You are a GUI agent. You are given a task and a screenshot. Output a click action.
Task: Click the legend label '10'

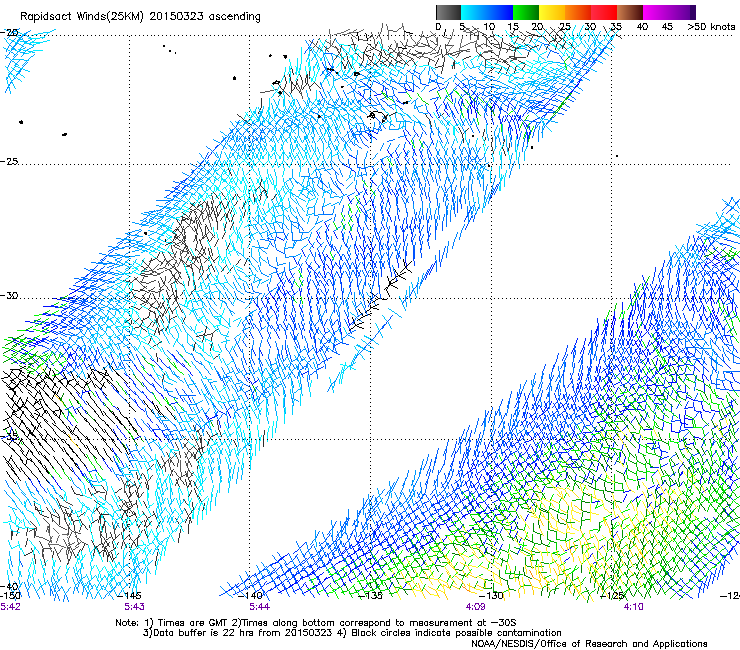coord(489,27)
